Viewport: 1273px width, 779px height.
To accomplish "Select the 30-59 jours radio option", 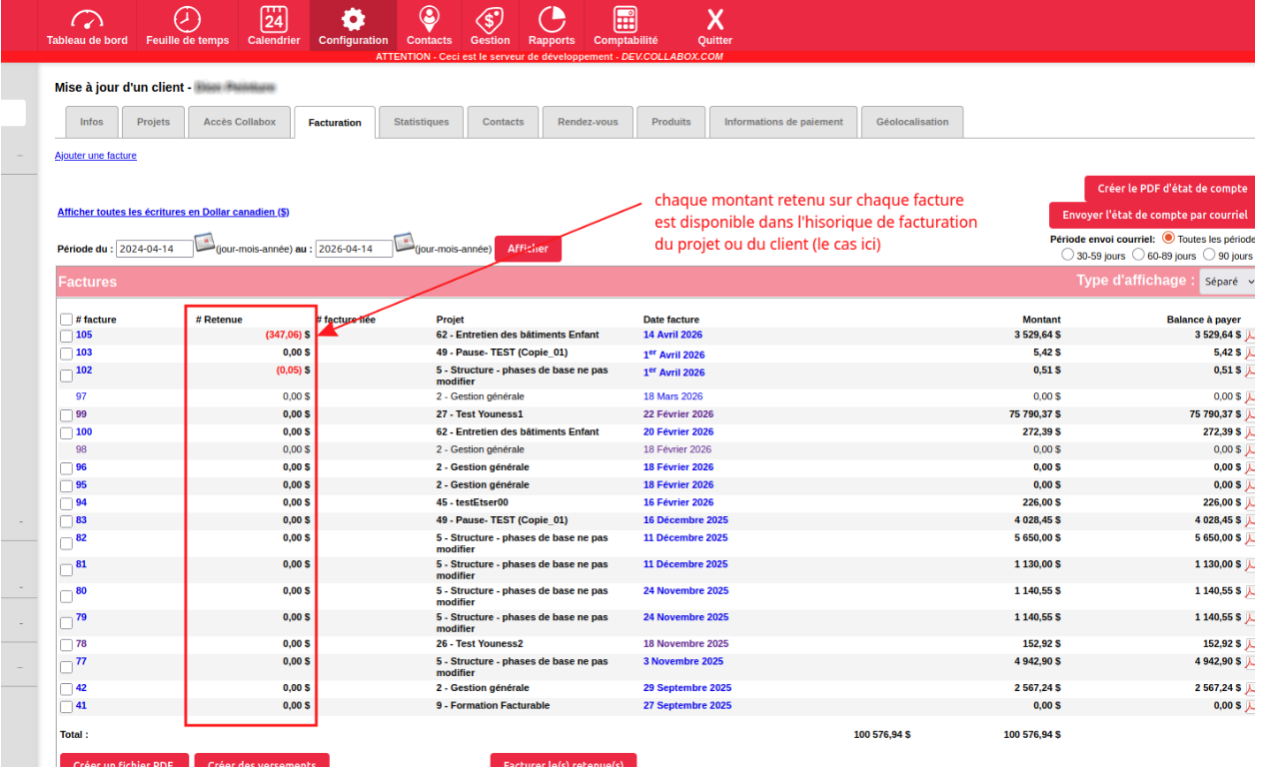I will click(1068, 256).
